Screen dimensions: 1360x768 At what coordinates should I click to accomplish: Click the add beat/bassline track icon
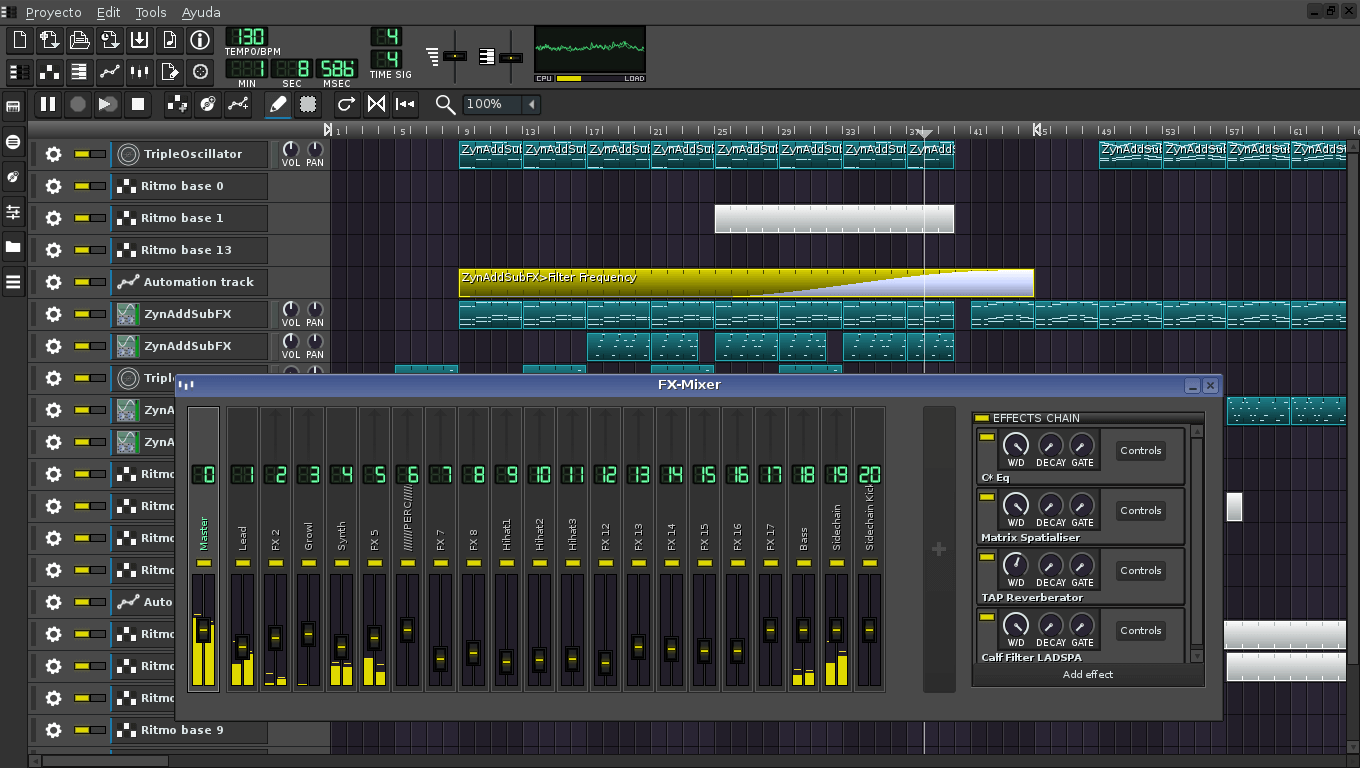[177, 104]
